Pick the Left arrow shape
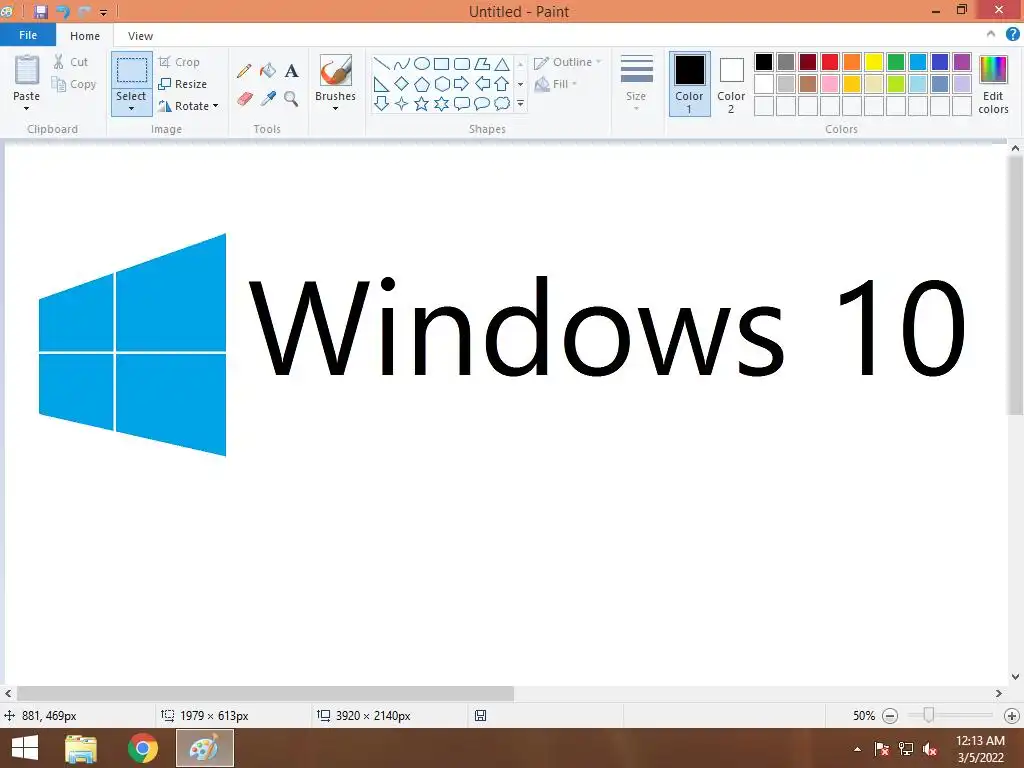This screenshot has height=768, width=1024. pyautogui.click(x=482, y=84)
